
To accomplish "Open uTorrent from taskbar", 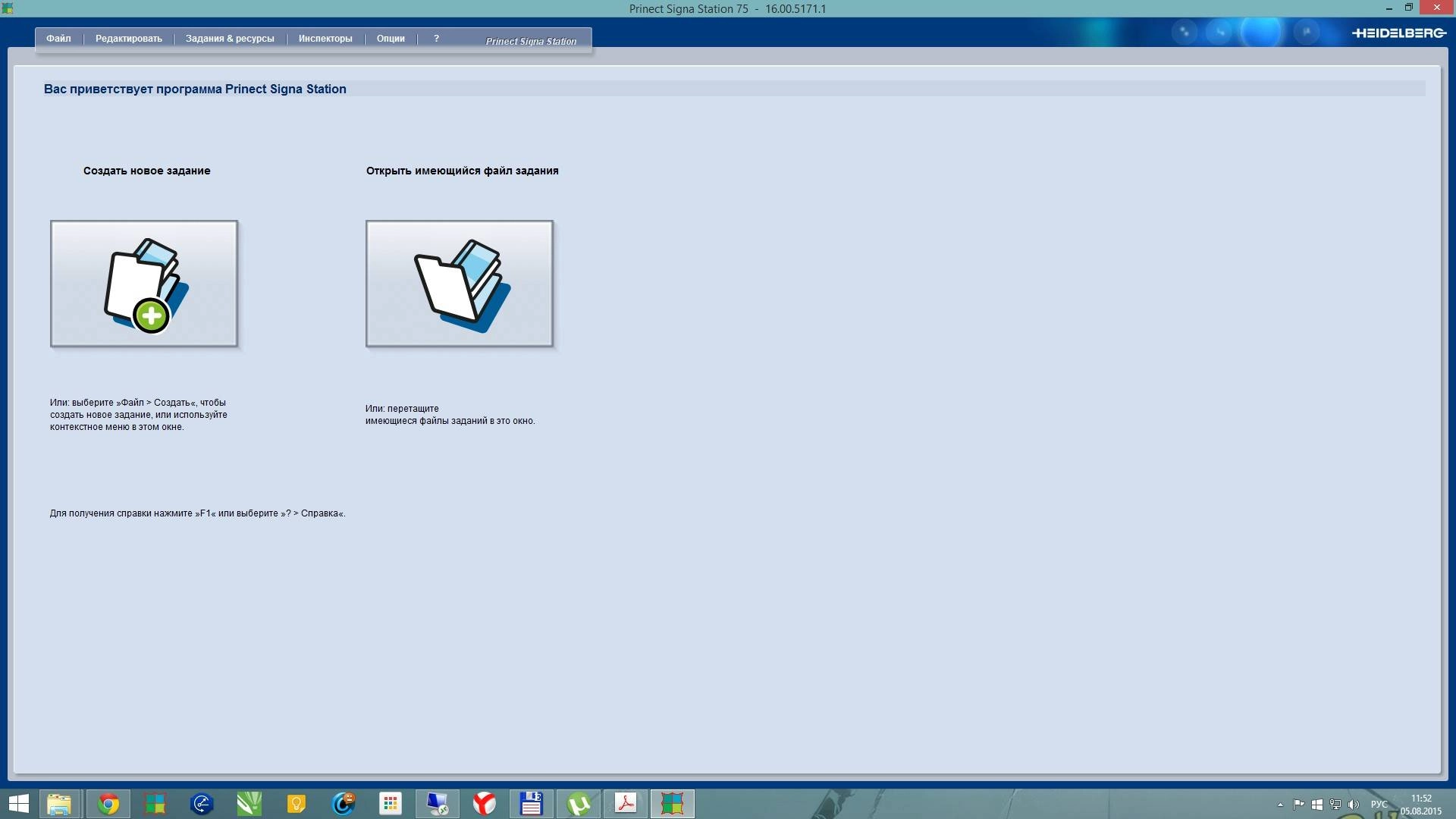I will click(579, 804).
